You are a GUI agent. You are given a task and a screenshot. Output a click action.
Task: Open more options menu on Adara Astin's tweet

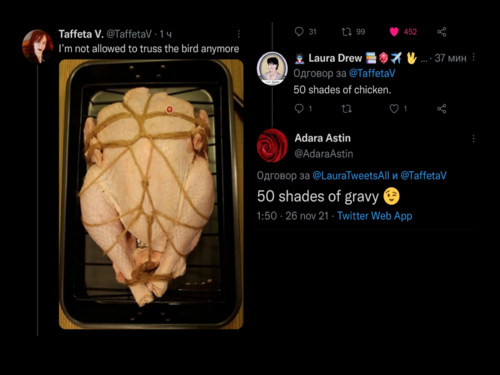coord(473,139)
